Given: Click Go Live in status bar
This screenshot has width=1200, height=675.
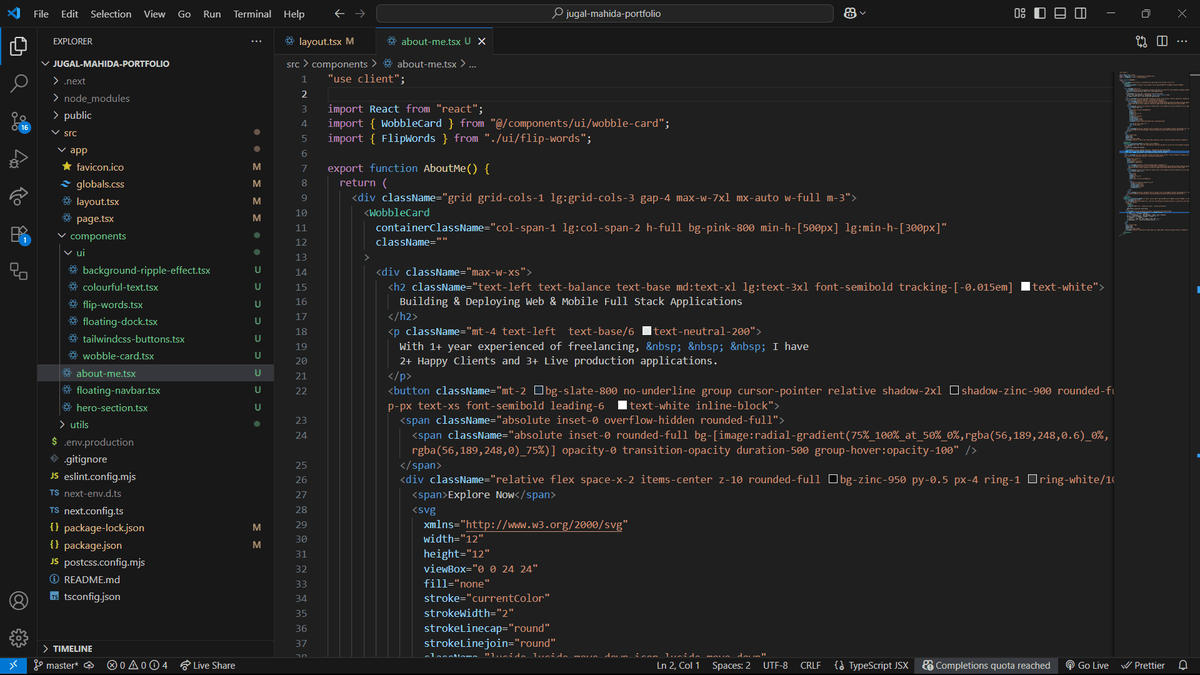Looking at the screenshot, I should [1087, 665].
